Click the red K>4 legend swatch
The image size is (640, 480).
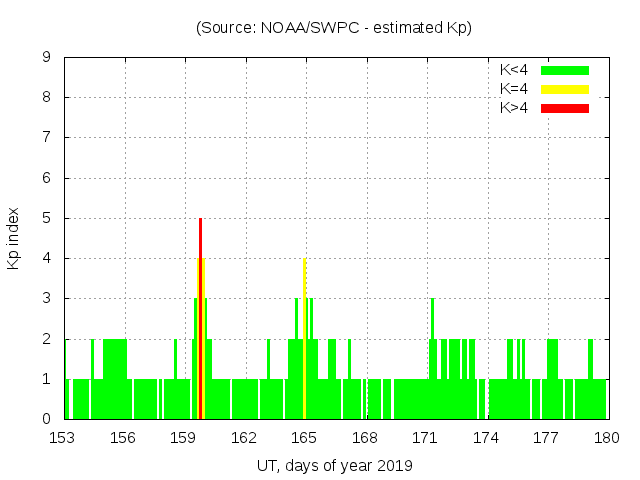click(565, 108)
